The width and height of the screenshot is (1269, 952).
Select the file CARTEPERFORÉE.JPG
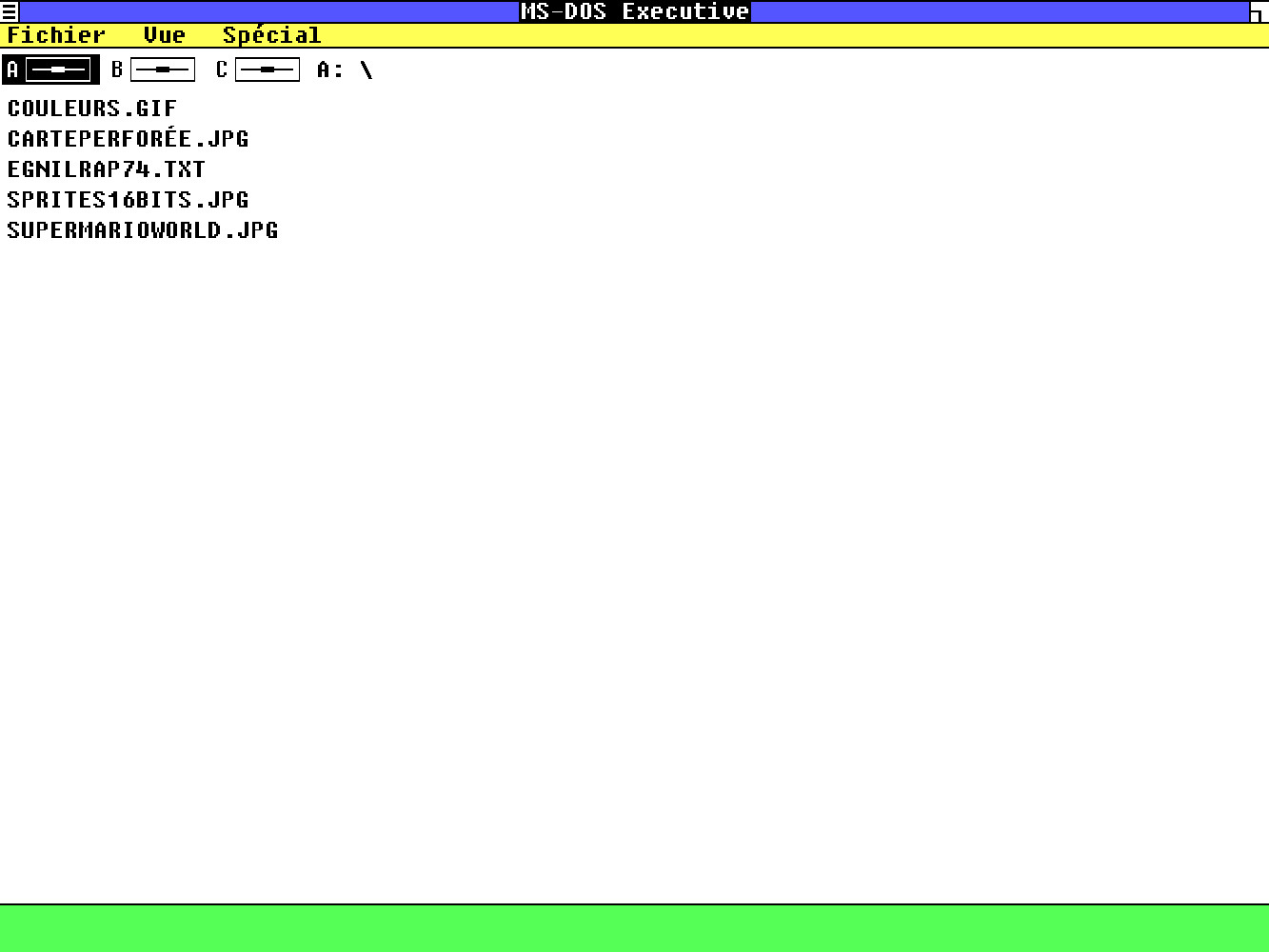[x=128, y=139]
